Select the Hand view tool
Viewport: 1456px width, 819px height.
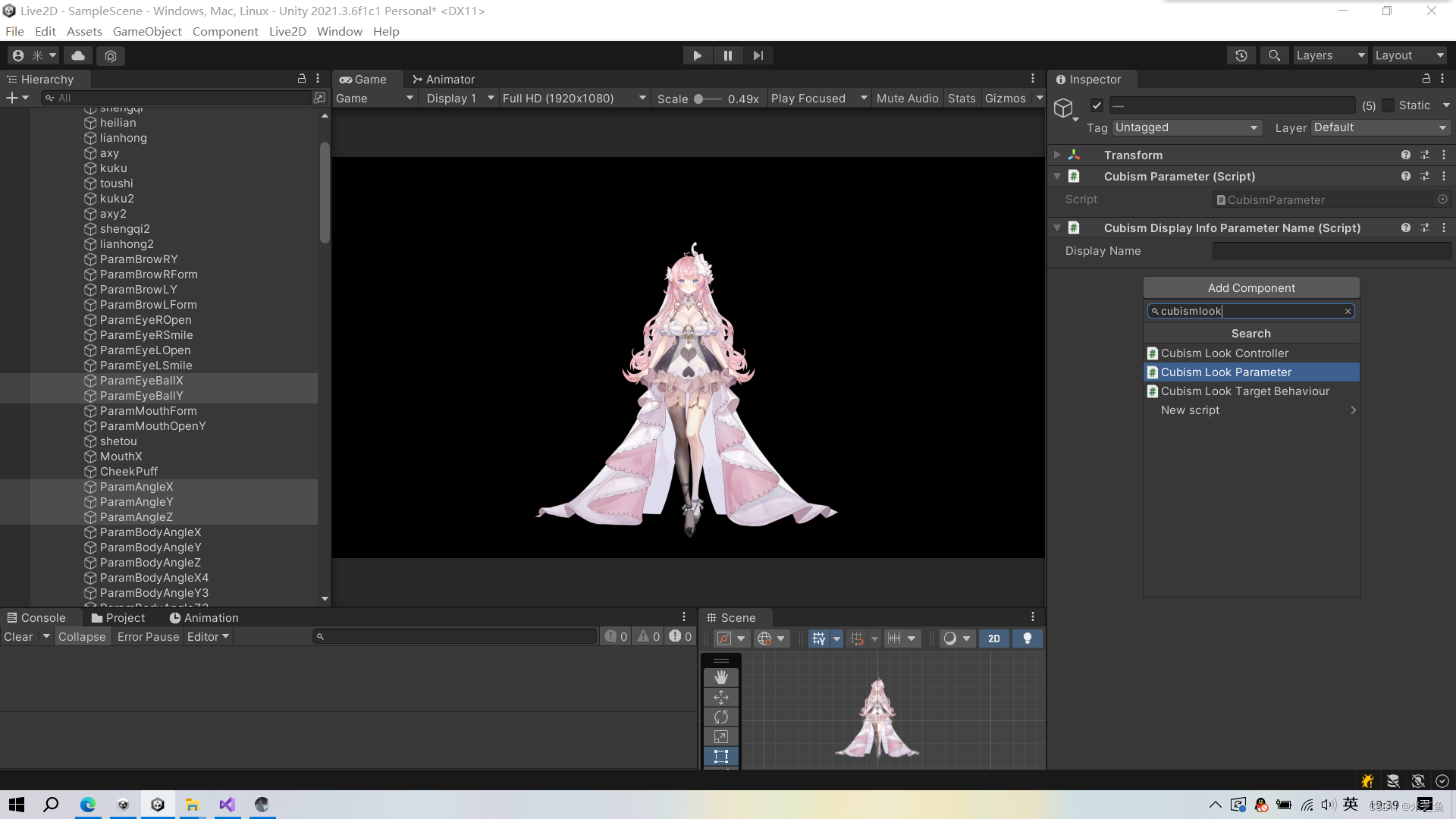pos(720,677)
